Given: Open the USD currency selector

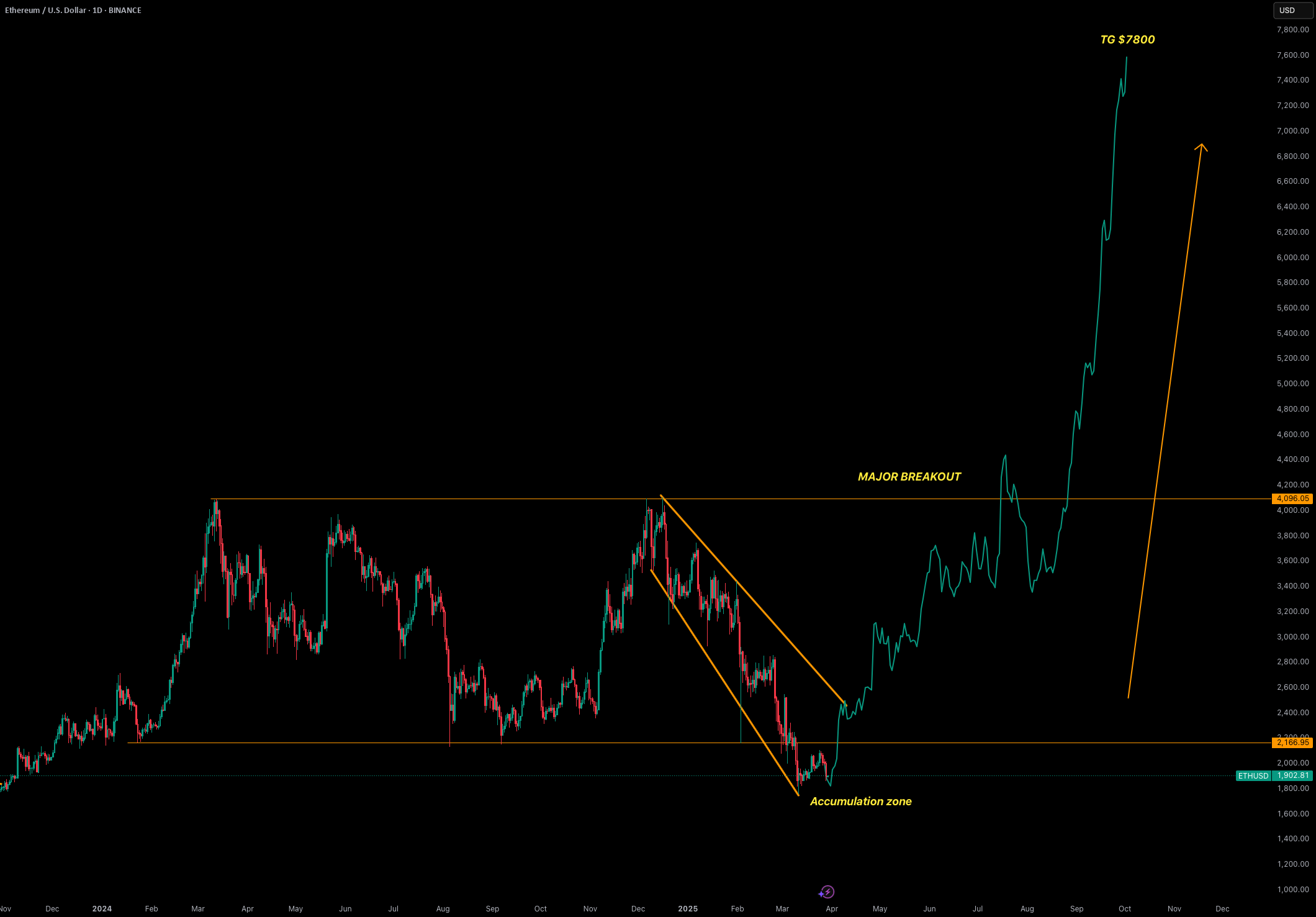Looking at the screenshot, I should pyautogui.click(x=1293, y=11).
